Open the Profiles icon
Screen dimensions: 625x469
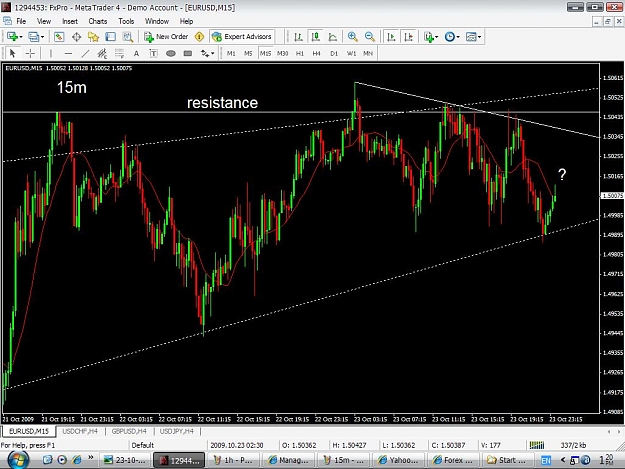click(34, 37)
